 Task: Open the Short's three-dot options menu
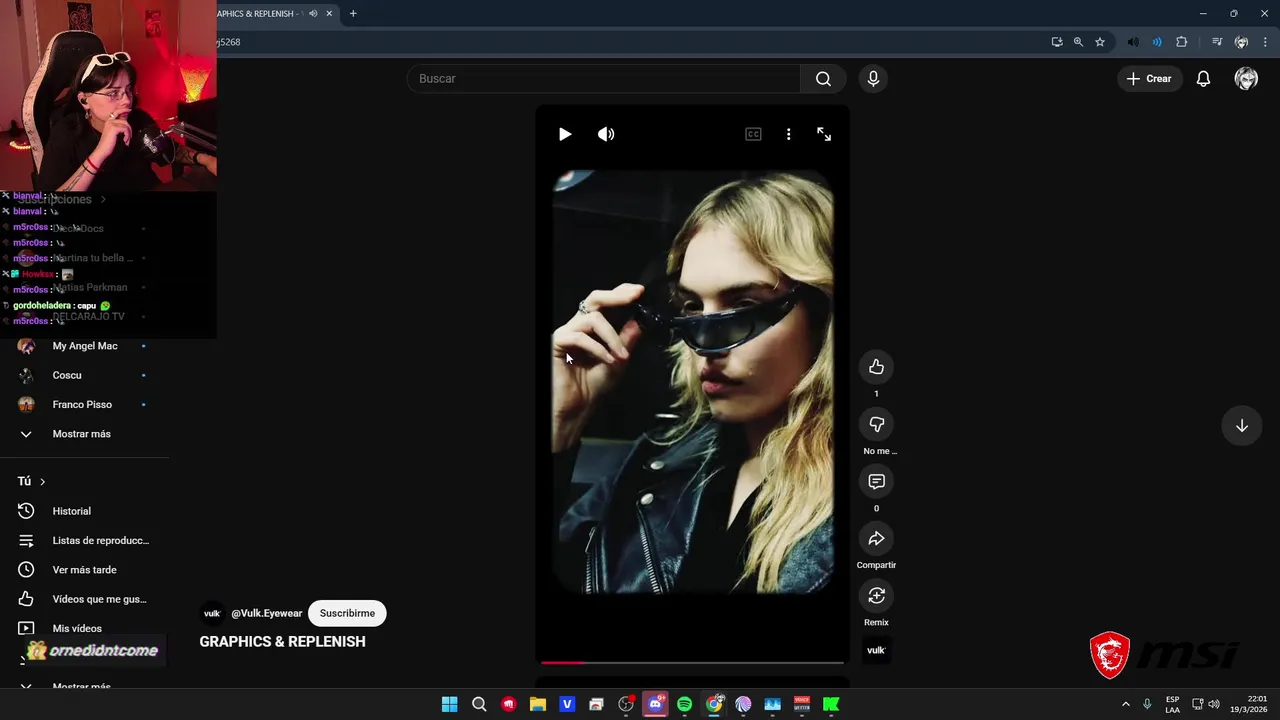[x=788, y=134]
